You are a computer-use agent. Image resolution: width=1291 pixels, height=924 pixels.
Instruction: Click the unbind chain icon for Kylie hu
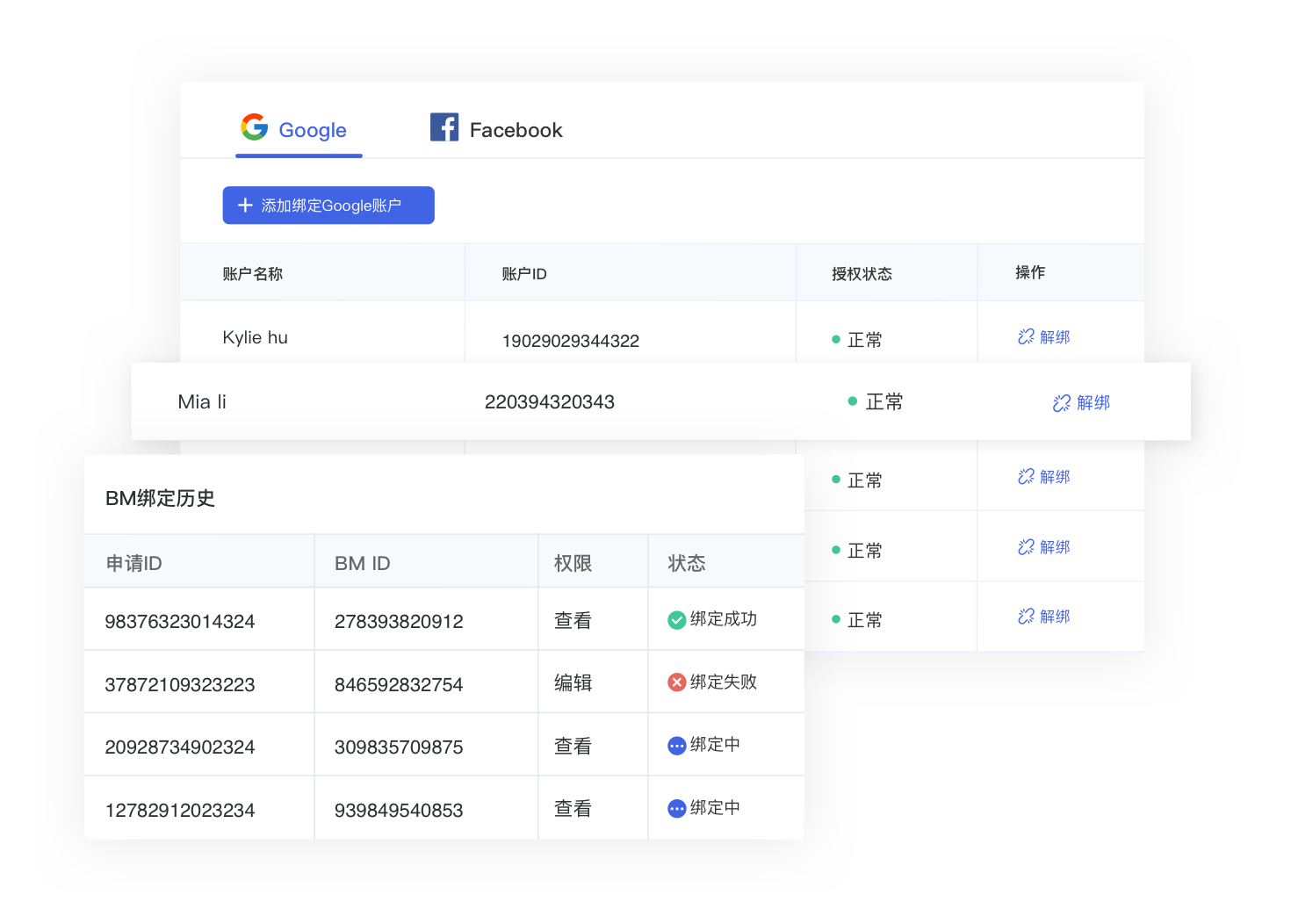pos(1025,337)
